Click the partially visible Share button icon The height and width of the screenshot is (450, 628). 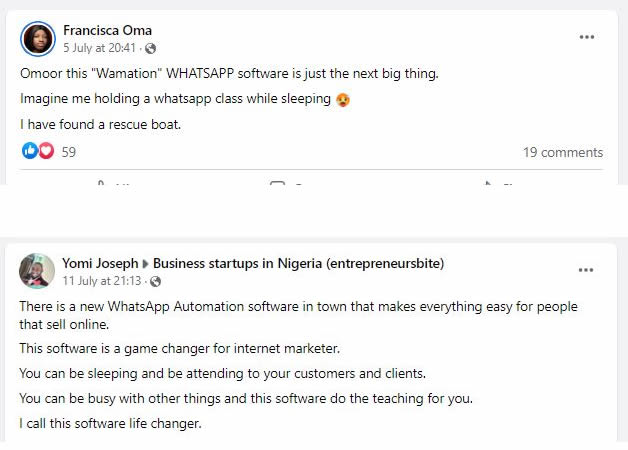[487, 183]
